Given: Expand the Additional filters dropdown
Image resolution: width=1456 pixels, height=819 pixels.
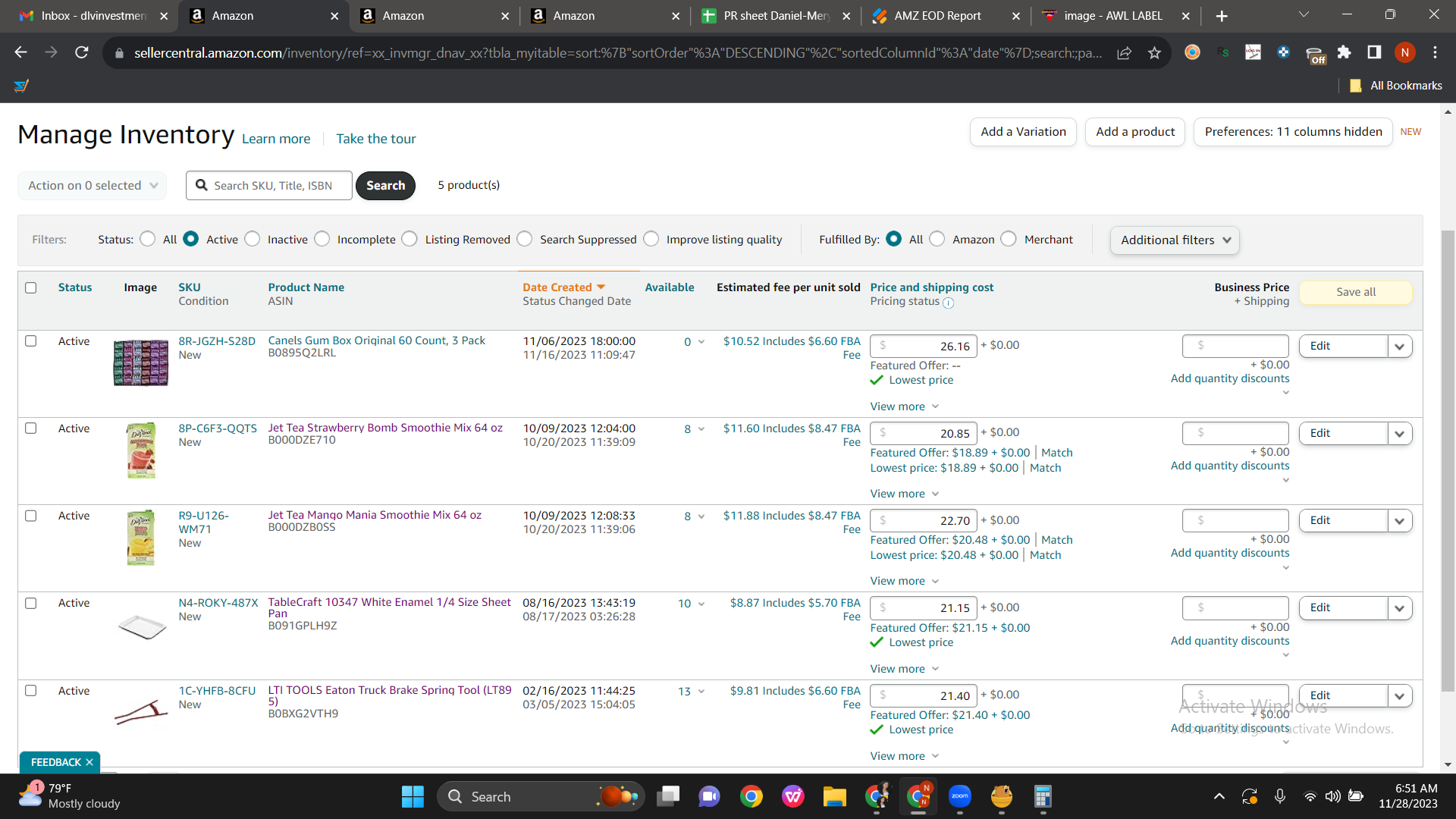Looking at the screenshot, I should [1175, 240].
